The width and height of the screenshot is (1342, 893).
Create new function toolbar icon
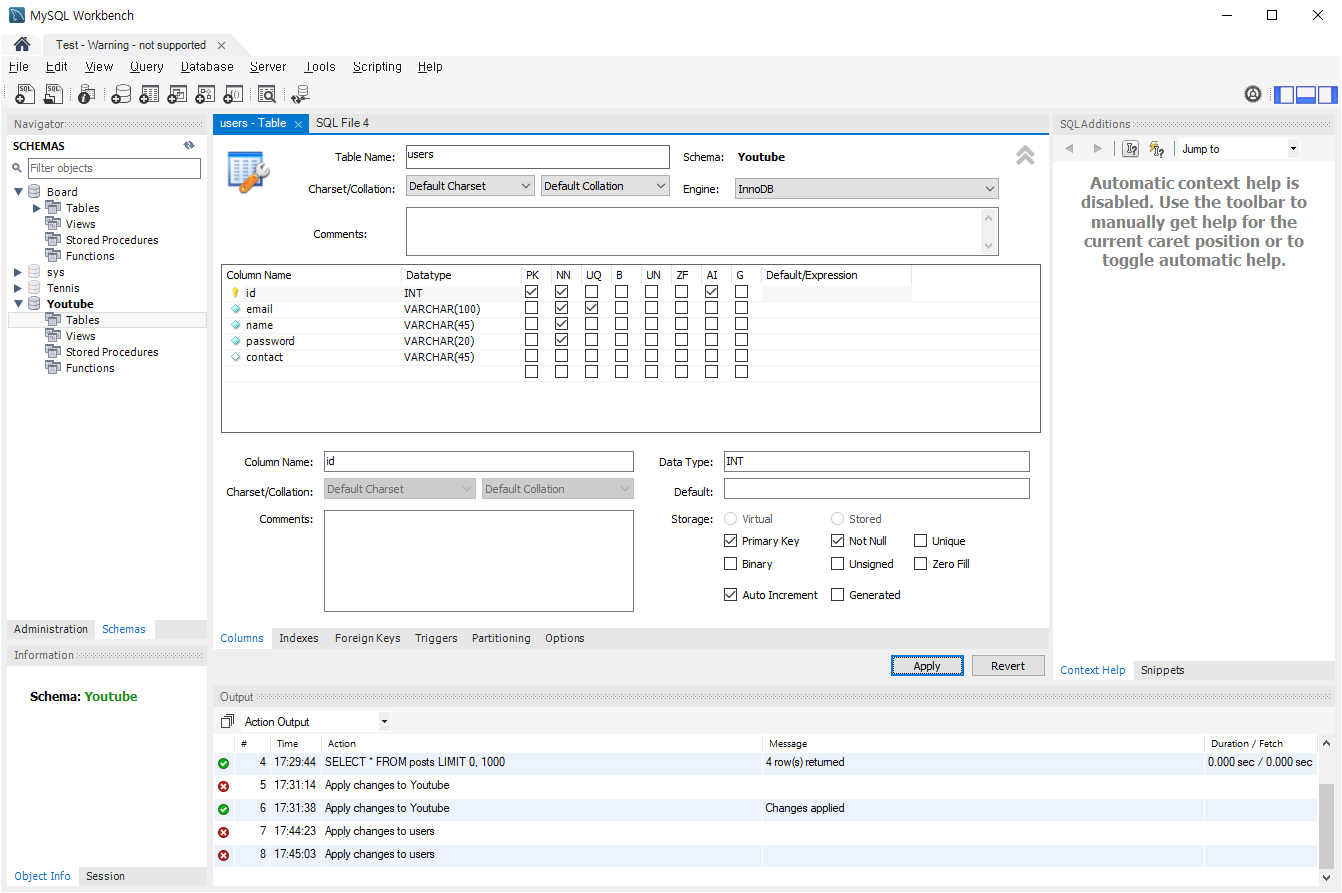click(x=233, y=94)
